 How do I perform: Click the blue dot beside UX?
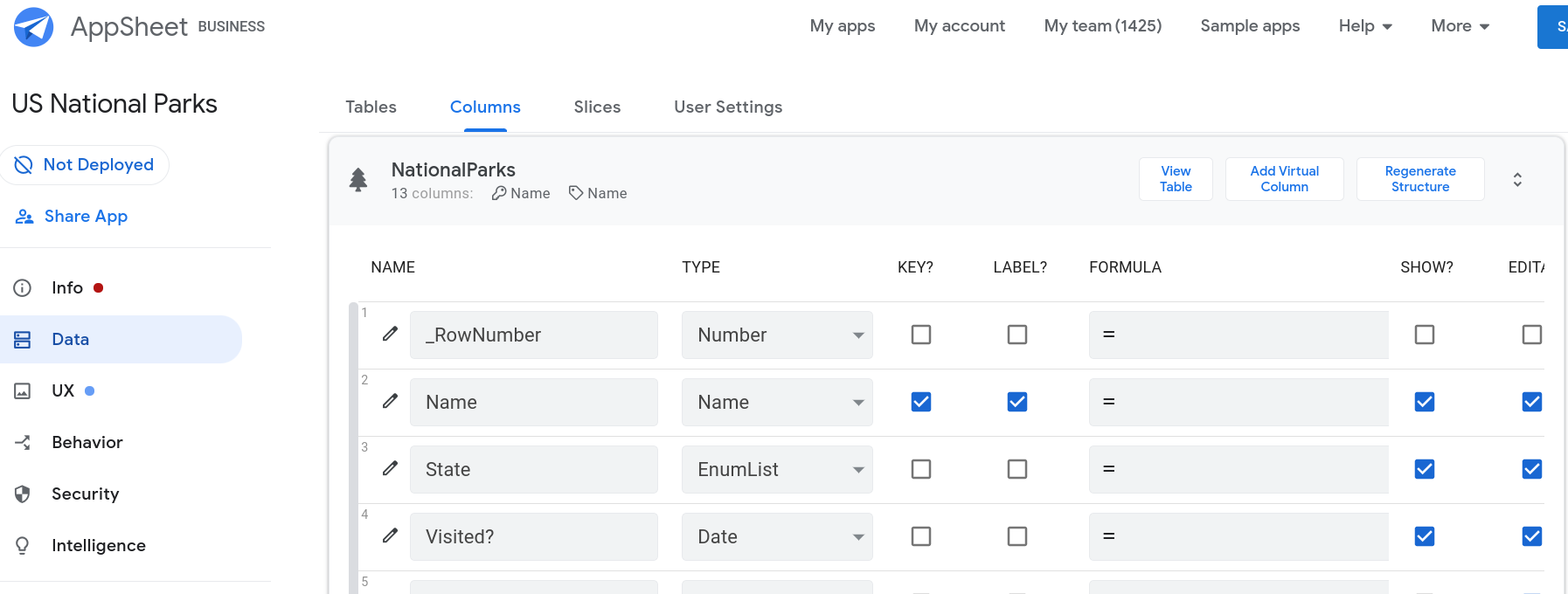click(x=89, y=390)
